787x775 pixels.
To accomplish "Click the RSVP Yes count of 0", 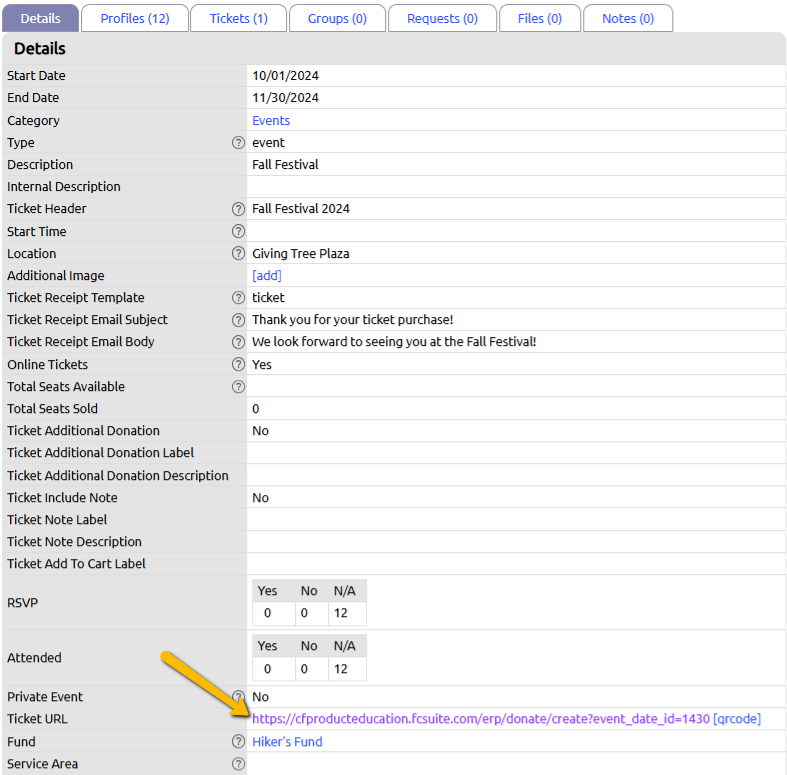I will (268, 613).
